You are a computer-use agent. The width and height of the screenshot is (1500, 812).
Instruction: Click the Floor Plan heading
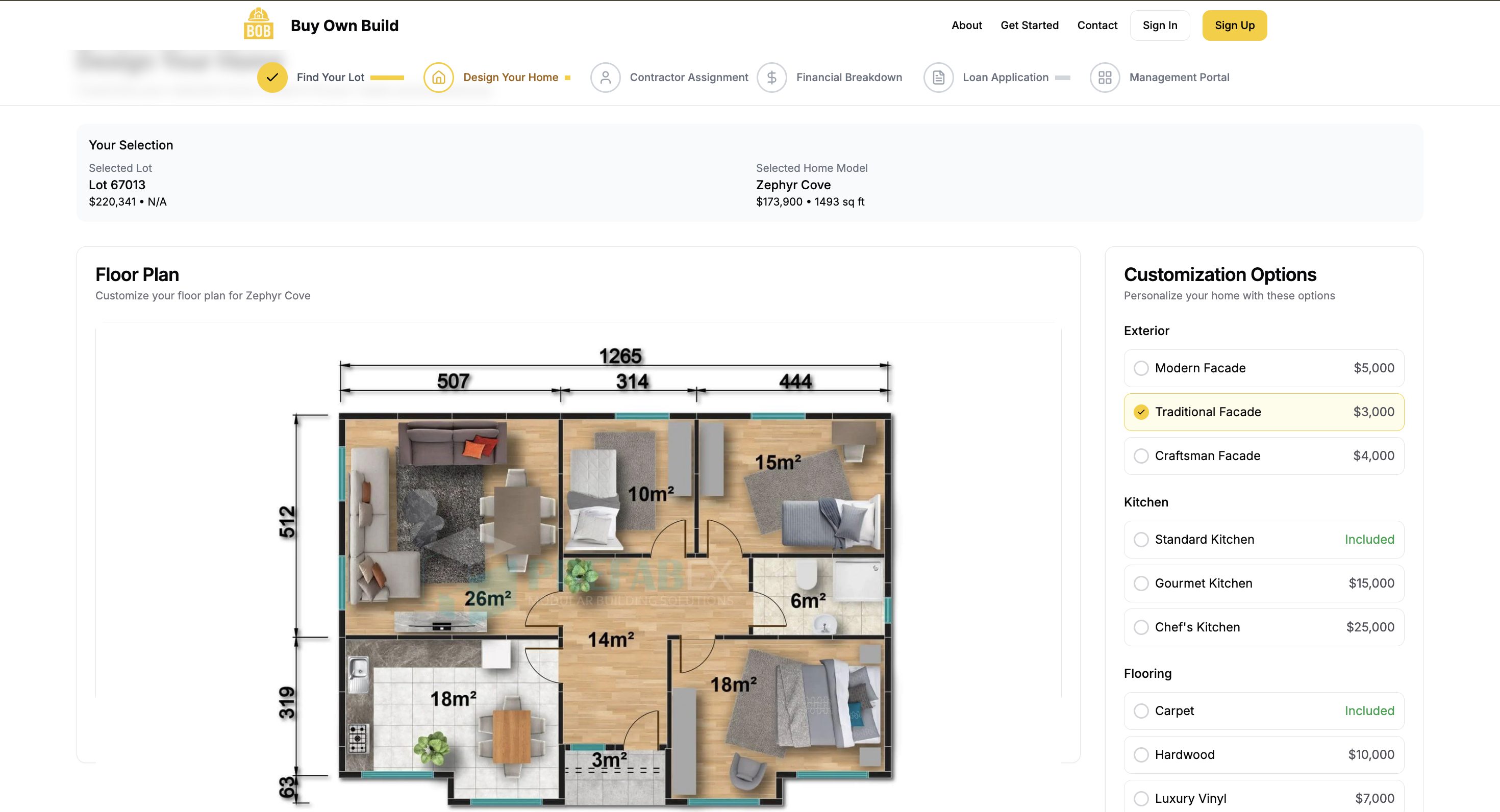point(137,274)
